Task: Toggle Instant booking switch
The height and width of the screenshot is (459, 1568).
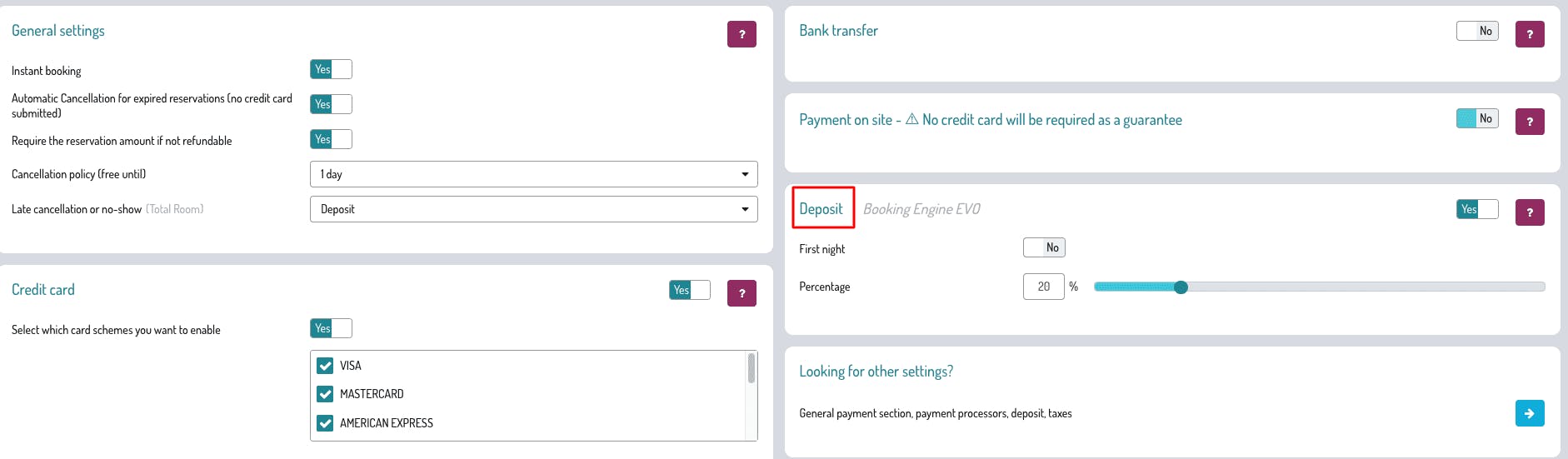Action: tap(331, 69)
